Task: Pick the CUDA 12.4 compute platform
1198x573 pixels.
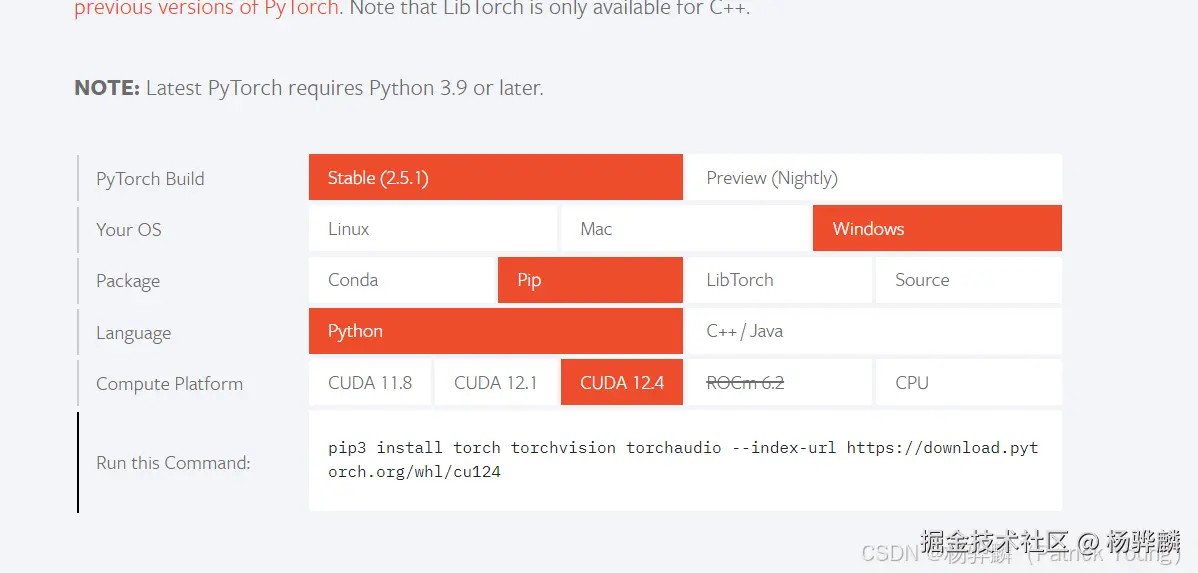Action: [x=622, y=383]
